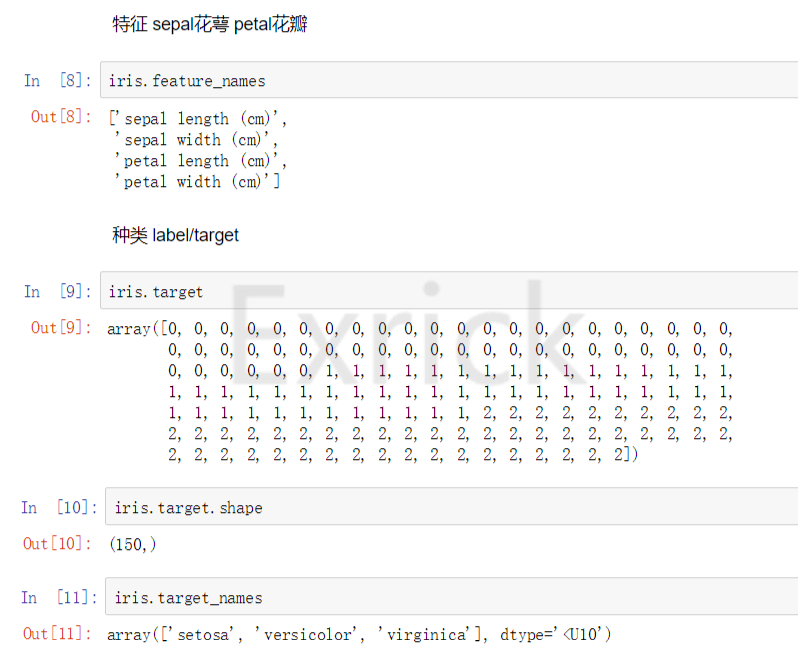Select the In [8] cell prompt
The height and width of the screenshot is (662, 798).
(58, 80)
